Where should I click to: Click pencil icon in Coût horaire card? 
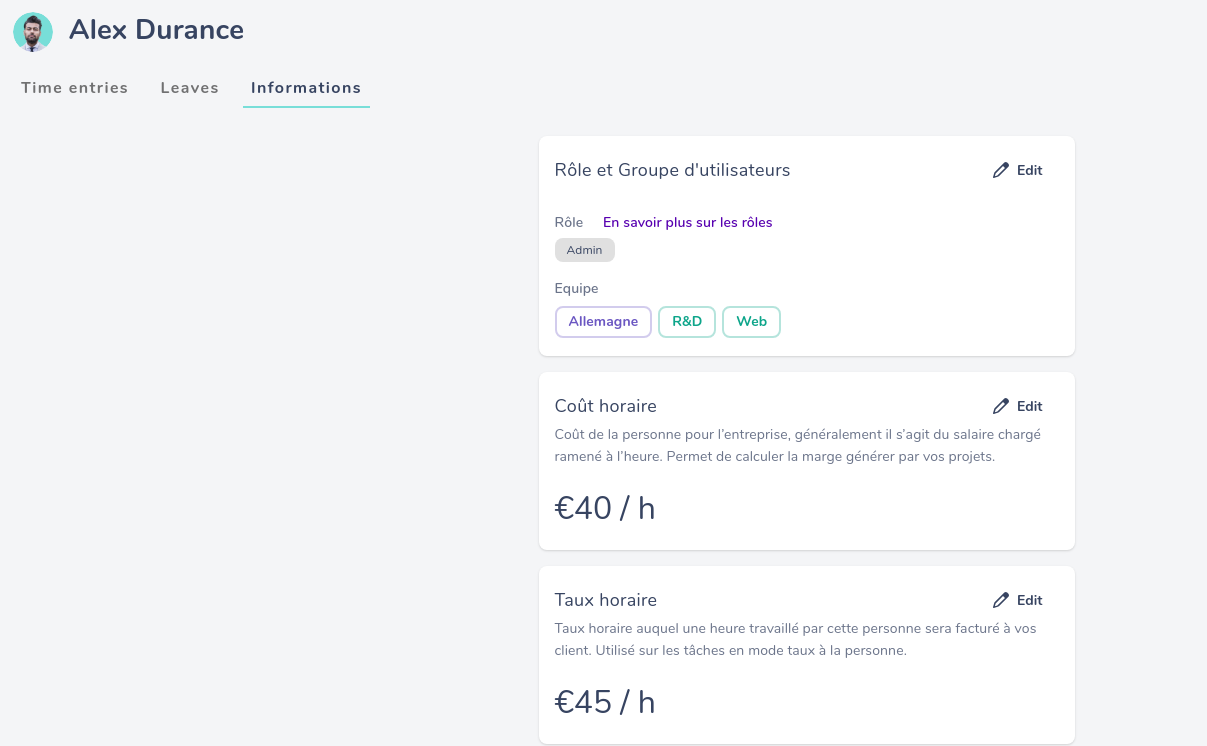[x=1001, y=406]
